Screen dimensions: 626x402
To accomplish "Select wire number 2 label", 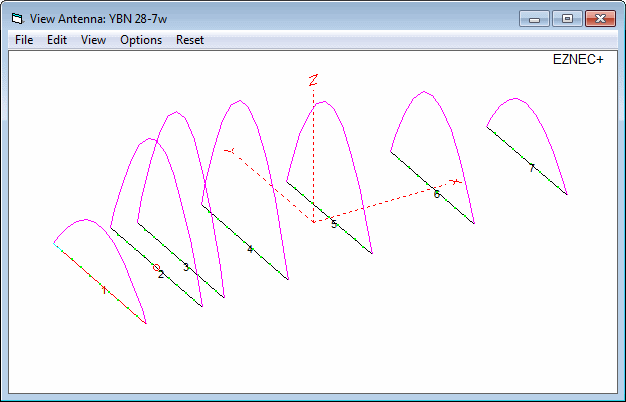I will pos(160,275).
